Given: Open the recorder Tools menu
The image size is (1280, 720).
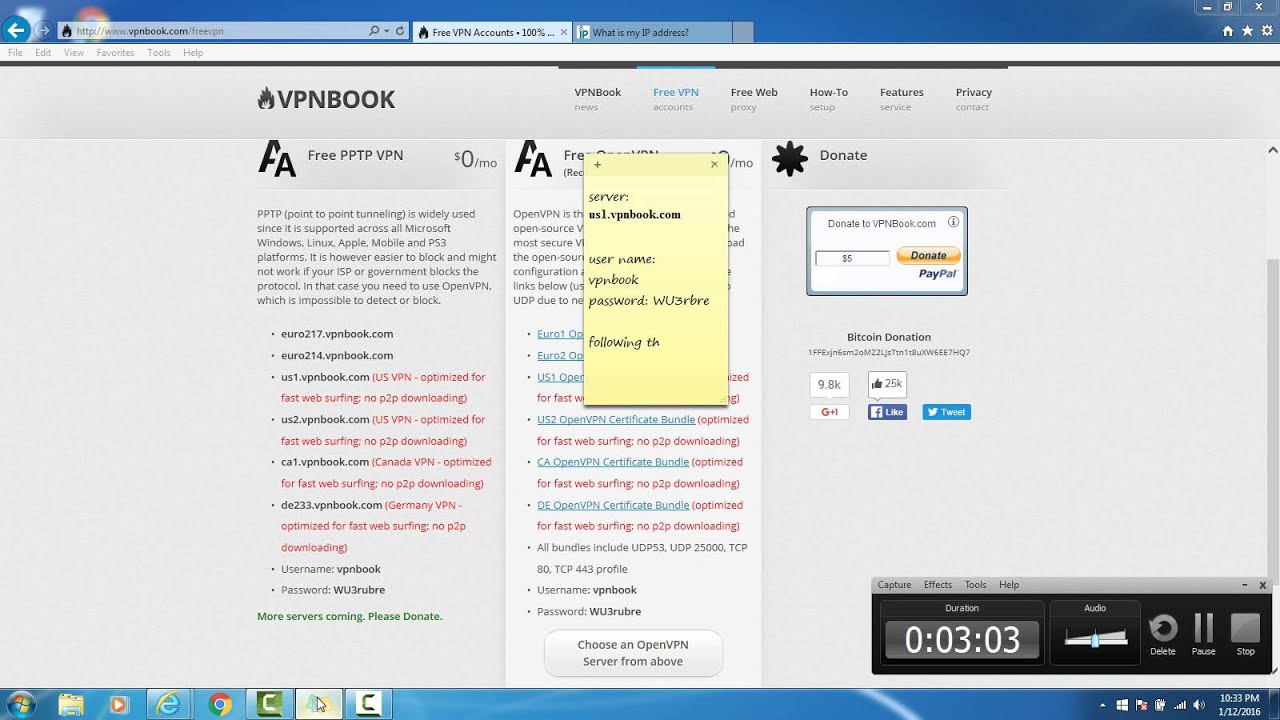Looking at the screenshot, I should [975, 585].
